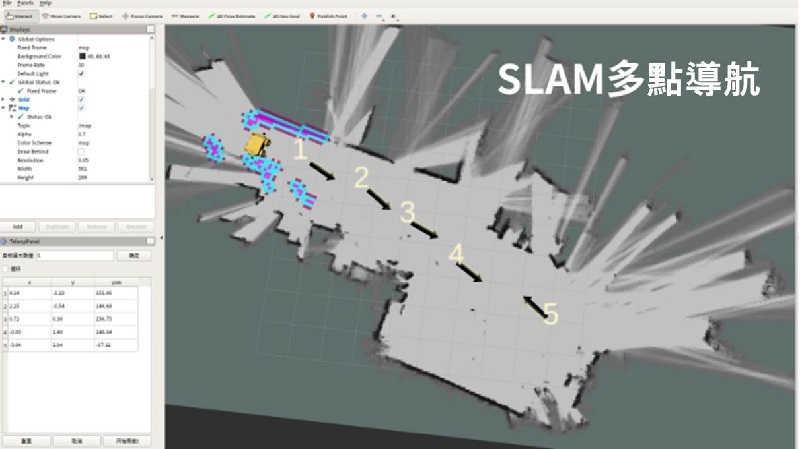Select the Fixed Frame value 'map'
The height and width of the screenshot is (449, 800).
[x=84, y=47]
